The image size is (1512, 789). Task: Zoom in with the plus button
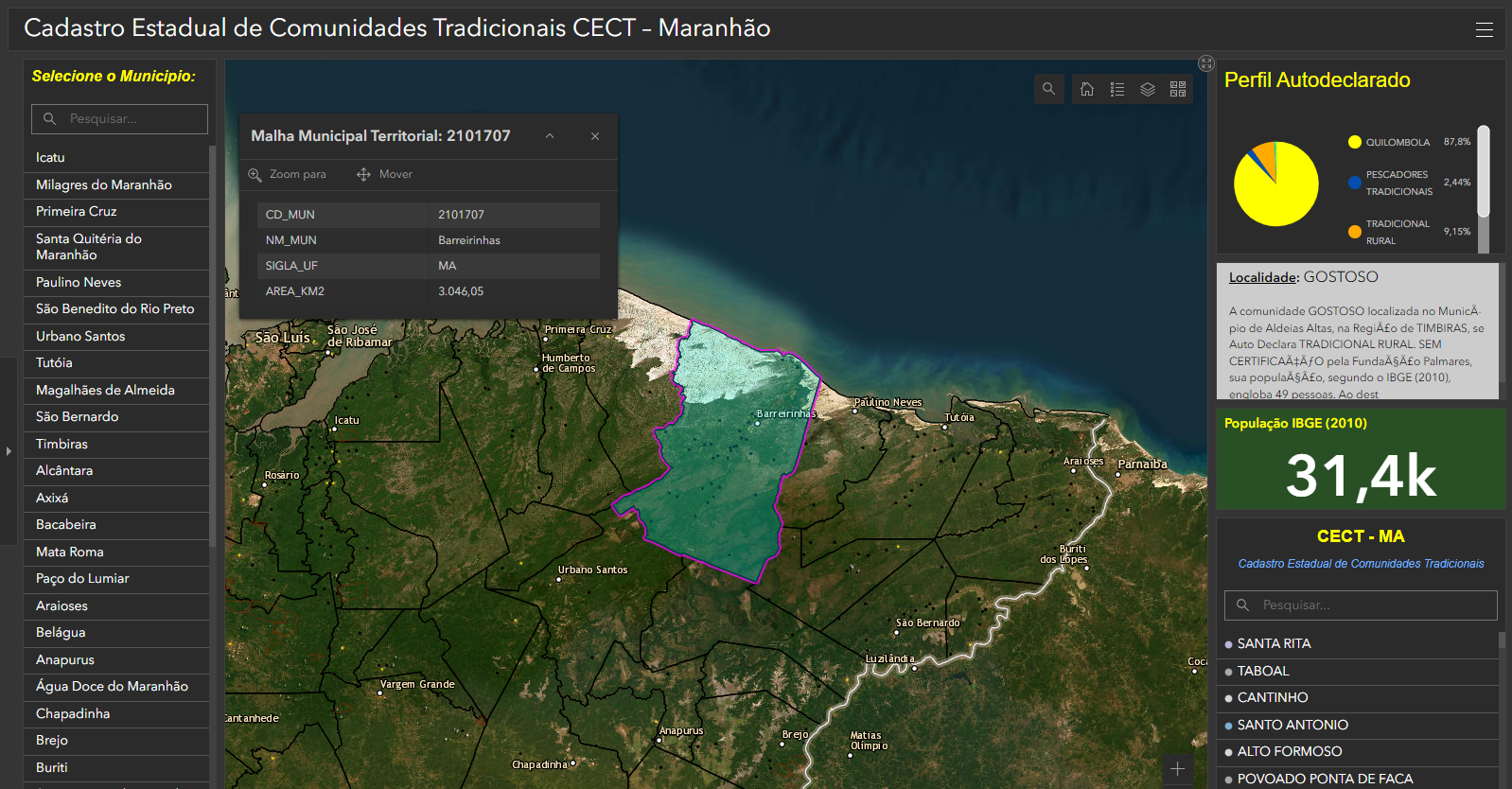[x=1177, y=769]
